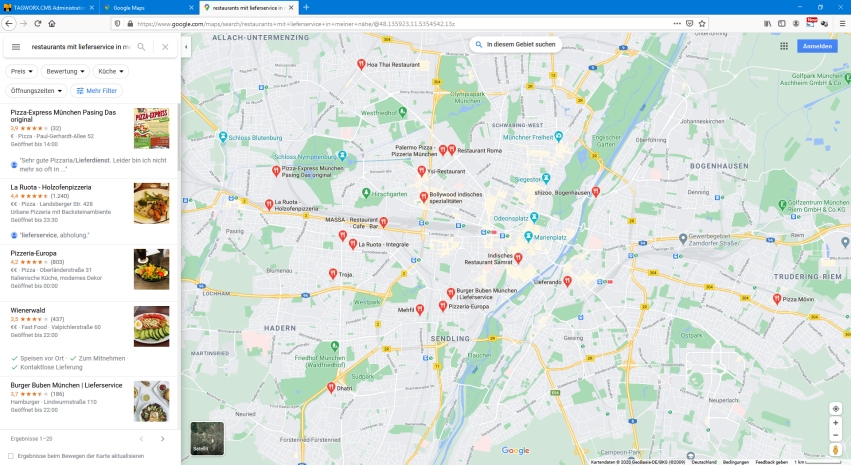Bookmark page with star icon
The height and width of the screenshot is (465, 851).
pos(702,24)
